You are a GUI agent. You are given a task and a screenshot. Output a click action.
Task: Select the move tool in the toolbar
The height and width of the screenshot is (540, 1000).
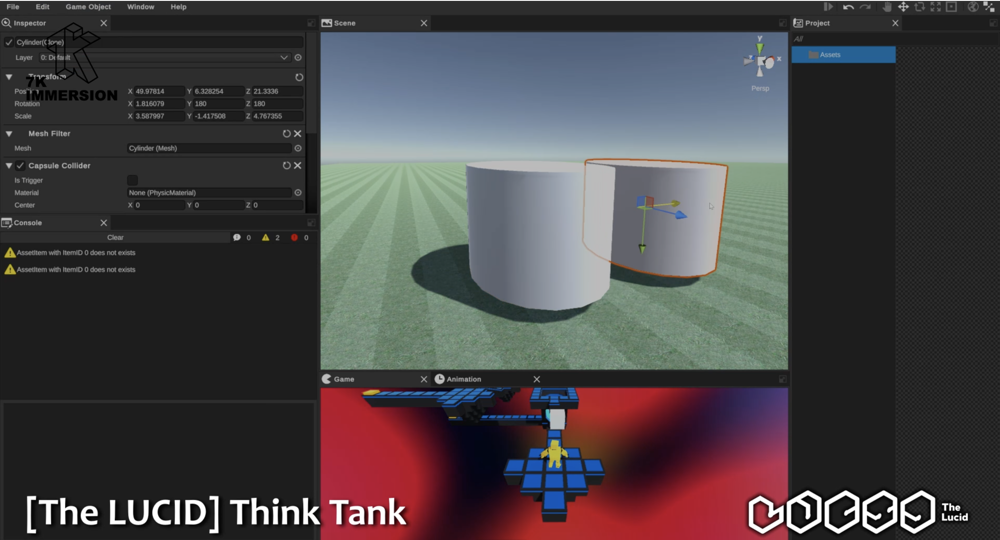coord(903,7)
